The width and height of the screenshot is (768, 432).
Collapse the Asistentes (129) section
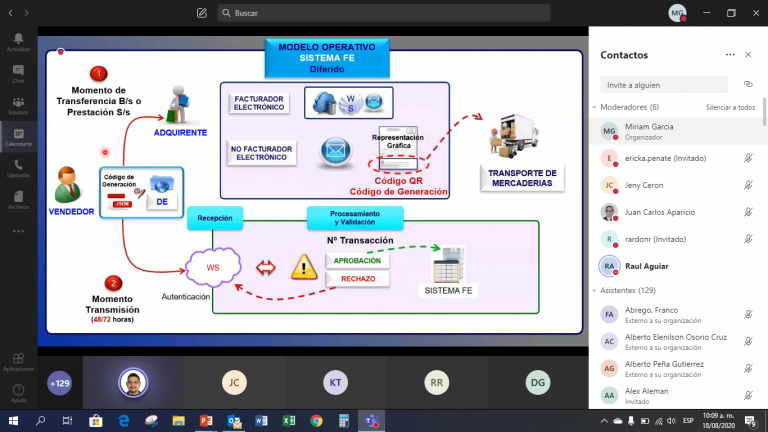pyautogui.click(x=596, y=290)
